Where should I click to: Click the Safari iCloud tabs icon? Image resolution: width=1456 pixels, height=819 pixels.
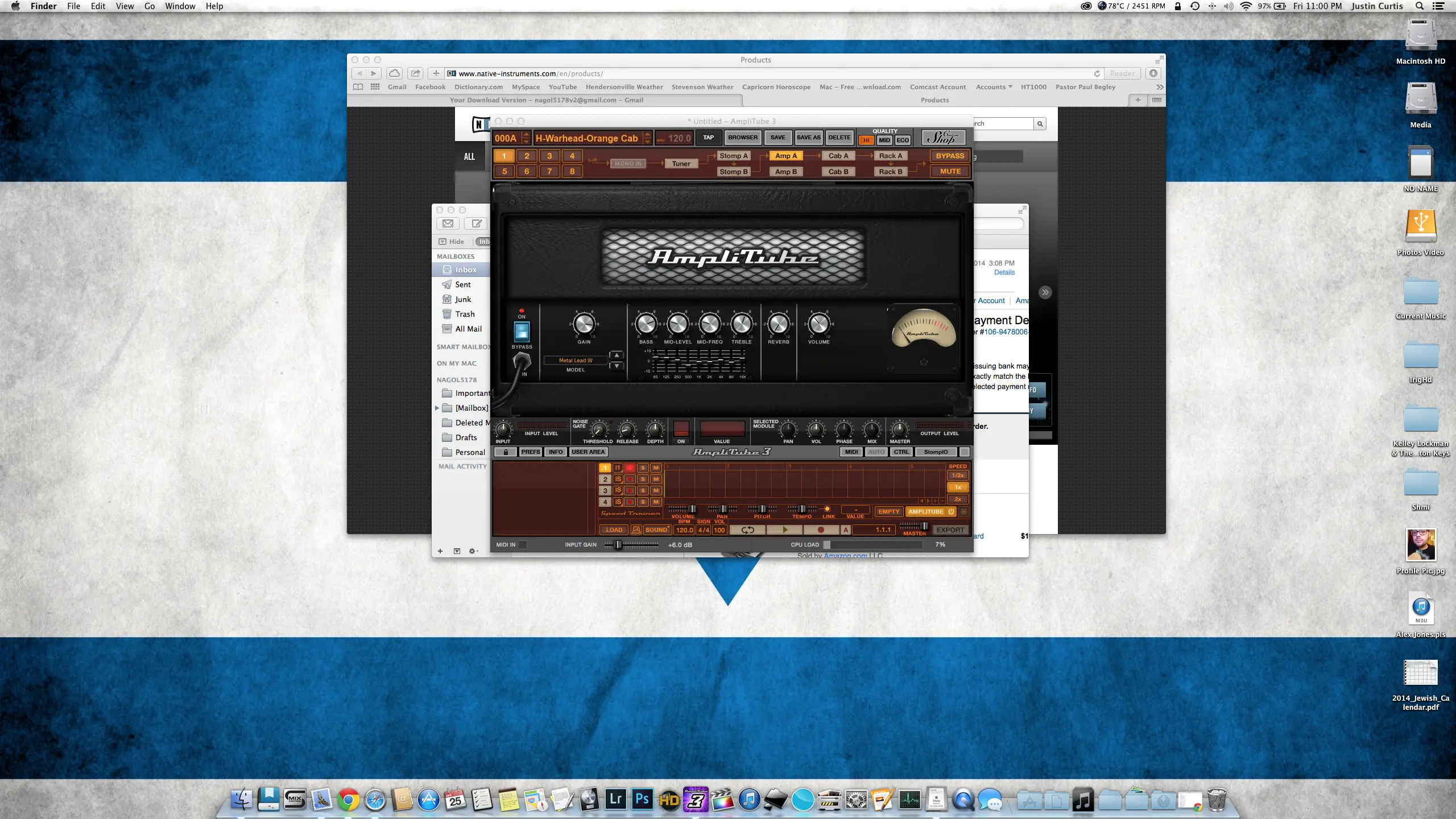(394, 73)
